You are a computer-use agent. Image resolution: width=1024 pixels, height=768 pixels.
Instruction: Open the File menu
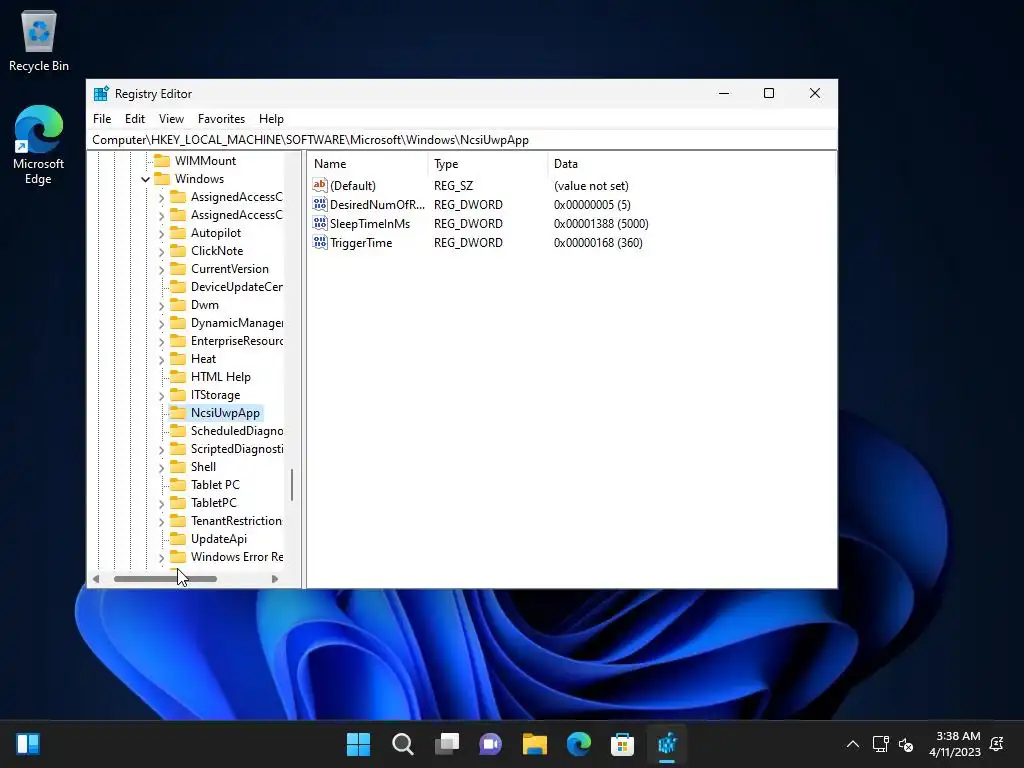coord(102,119)
